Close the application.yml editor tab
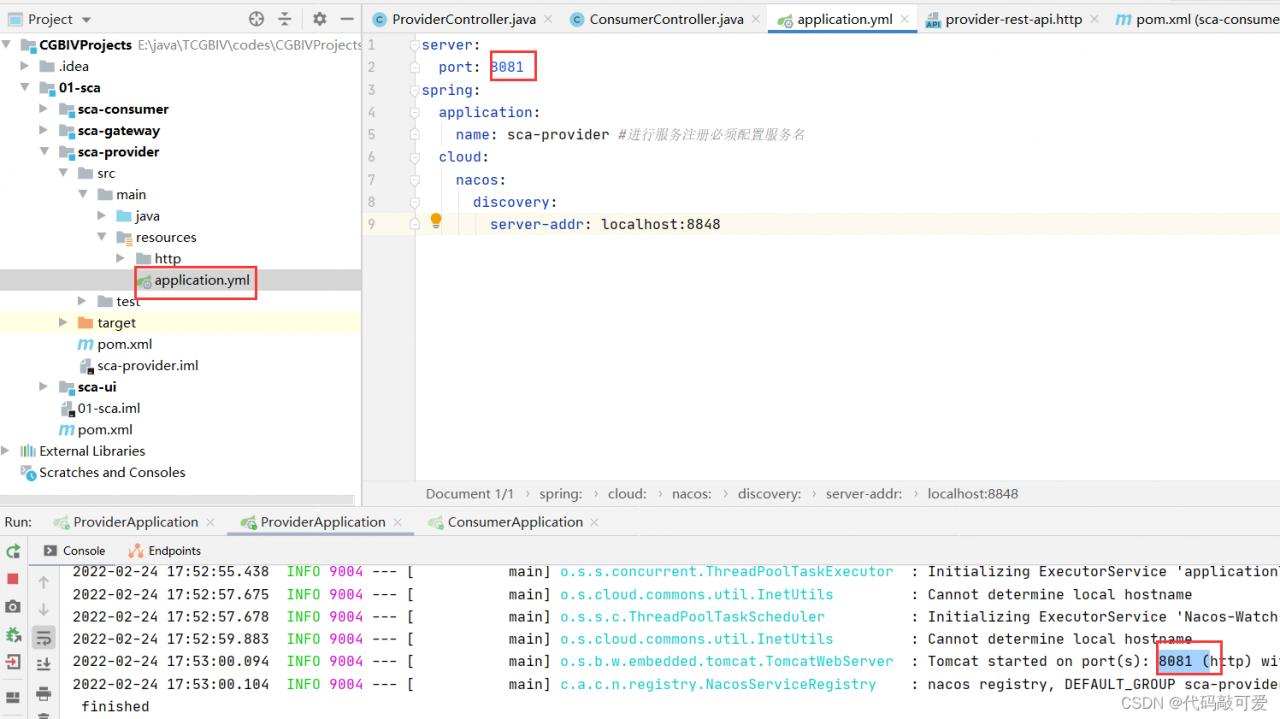 tap(904, 19)
